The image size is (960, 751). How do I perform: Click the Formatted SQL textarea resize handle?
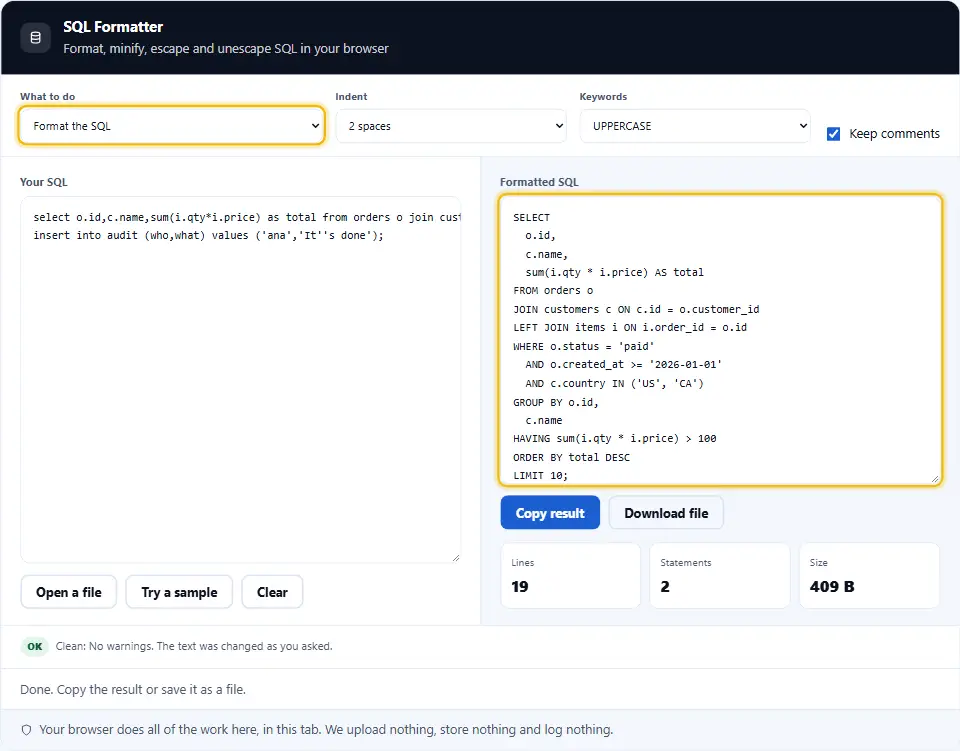935,479
